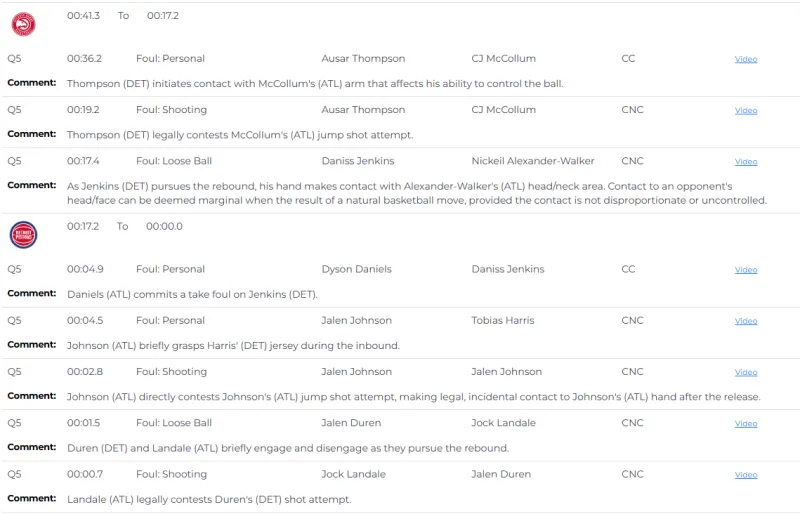Click the 00:17.4 timestamp of loose ball foul
Viewport: 800px width, 514px height.
tap(84, 161)
